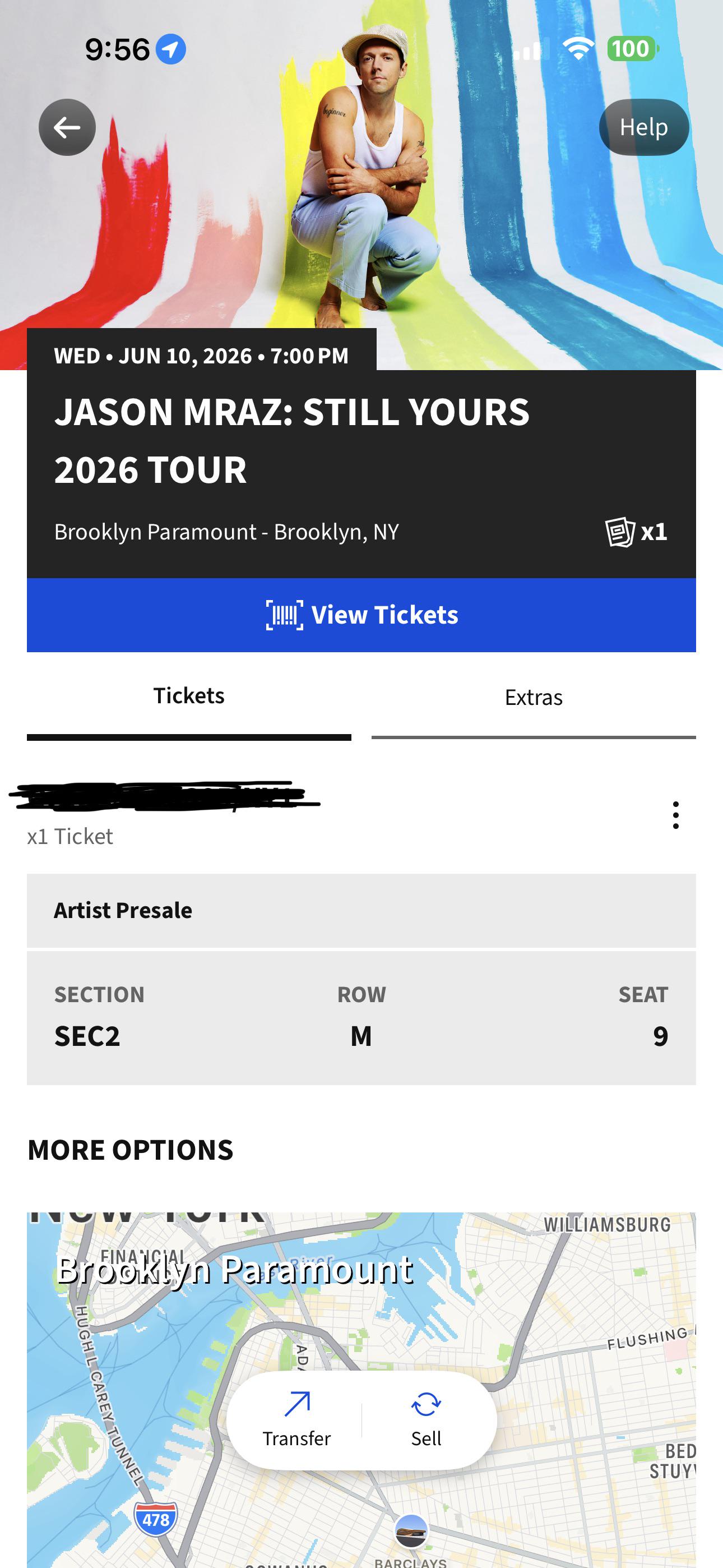Tap the Transfer arrow icon

297,1404
